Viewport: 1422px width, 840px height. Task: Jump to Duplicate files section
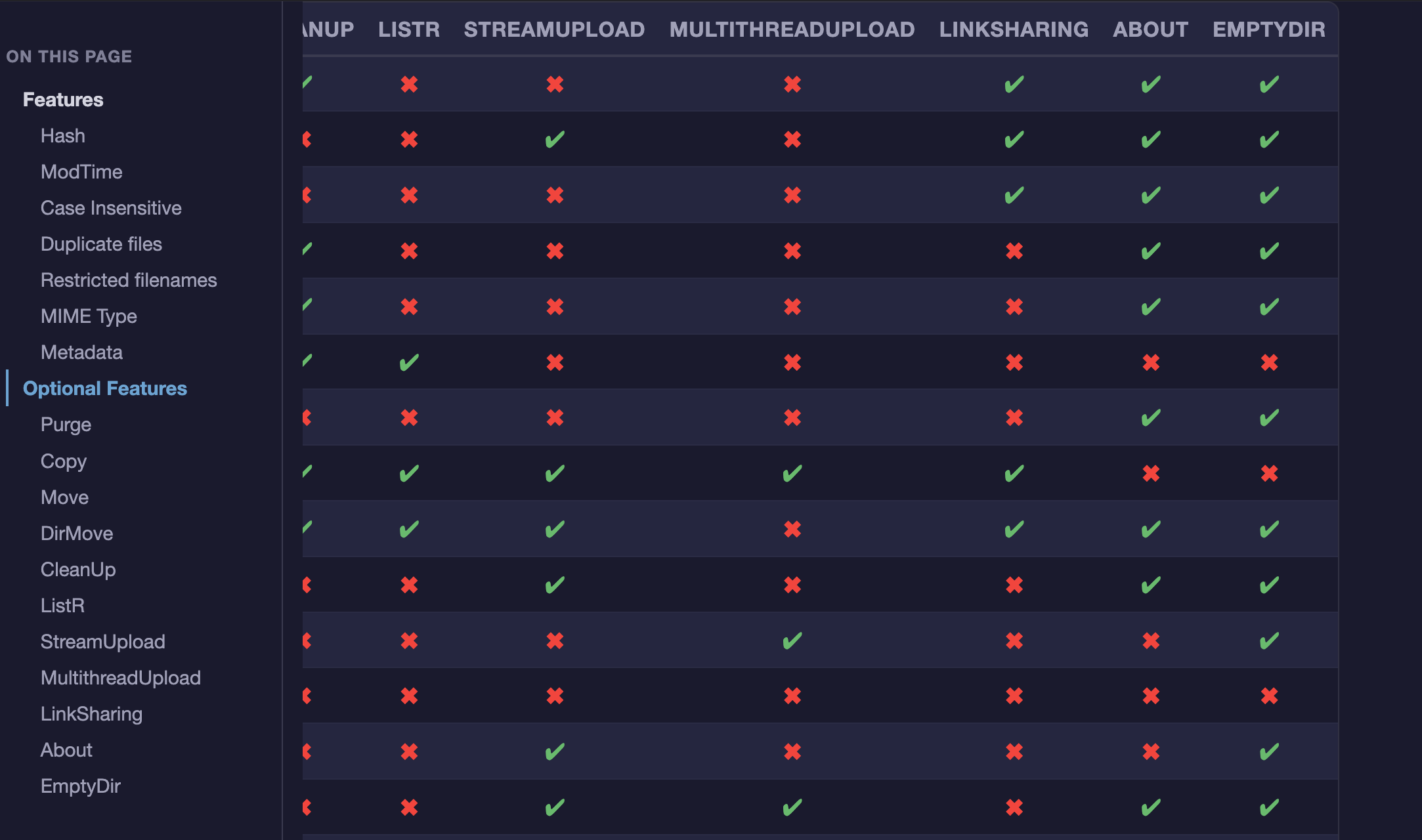pyautogui.click(x=101, y=244)
